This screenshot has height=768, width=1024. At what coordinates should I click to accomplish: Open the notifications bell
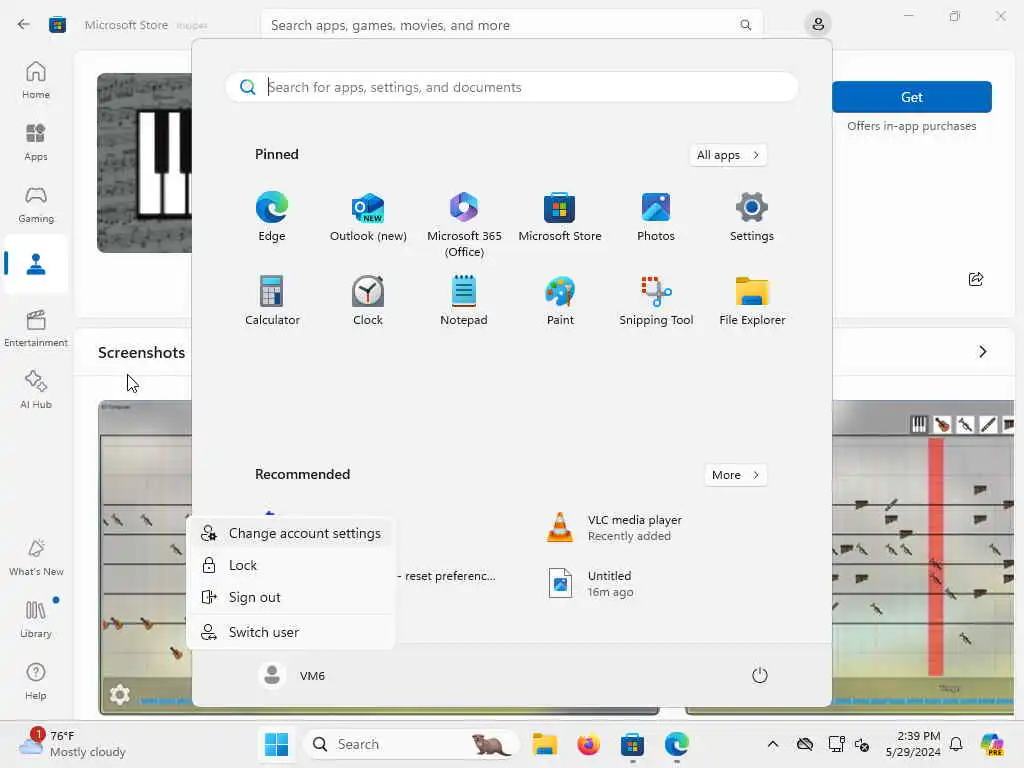[x=956, y=744]
